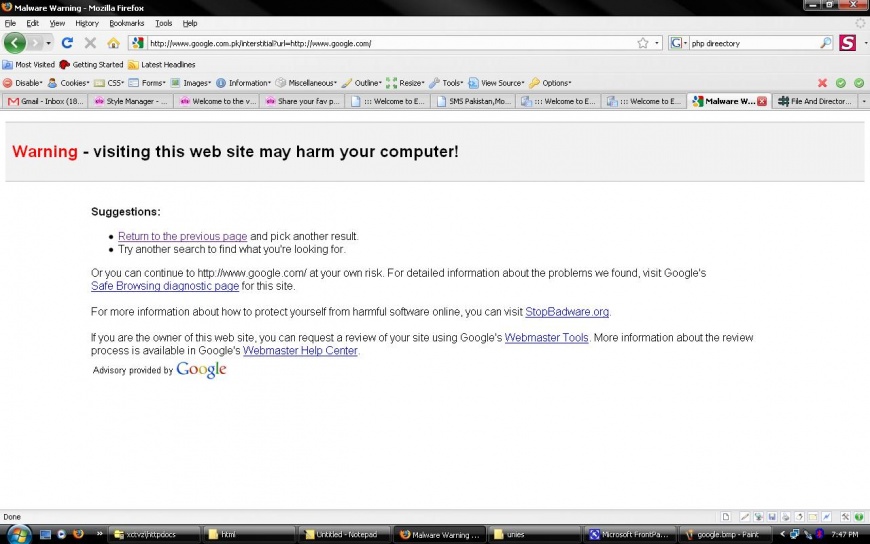Expand the Cookies developer toolbar menu
The image size is (870, 544).
pos(70,83)
